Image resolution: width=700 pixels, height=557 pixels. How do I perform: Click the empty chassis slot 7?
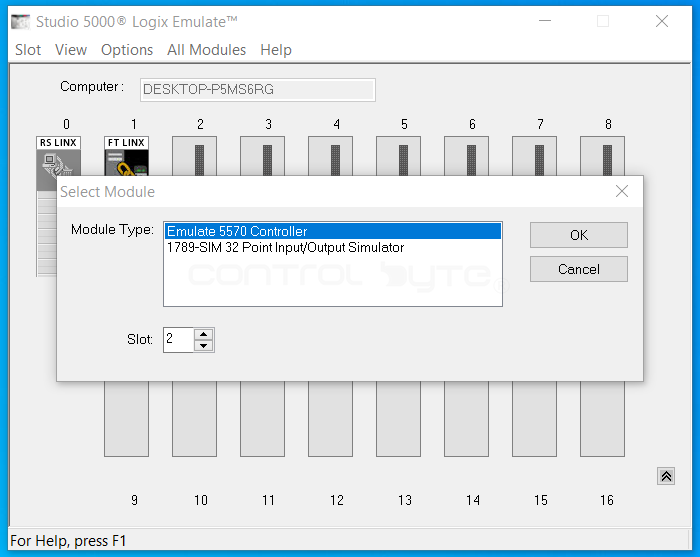pos(534,157)
